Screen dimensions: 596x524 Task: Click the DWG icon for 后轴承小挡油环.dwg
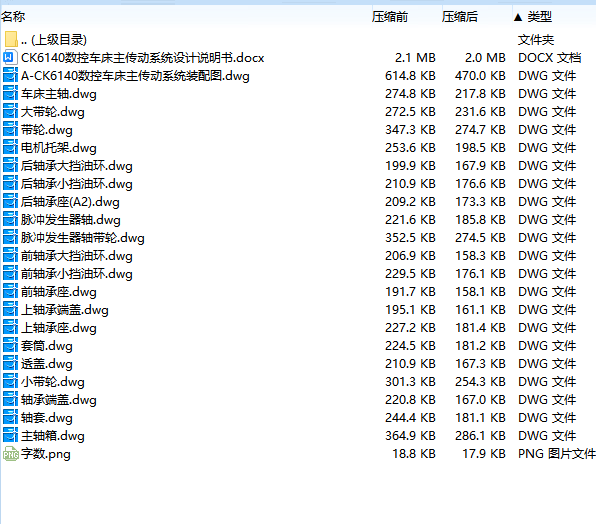click(10, 184)
